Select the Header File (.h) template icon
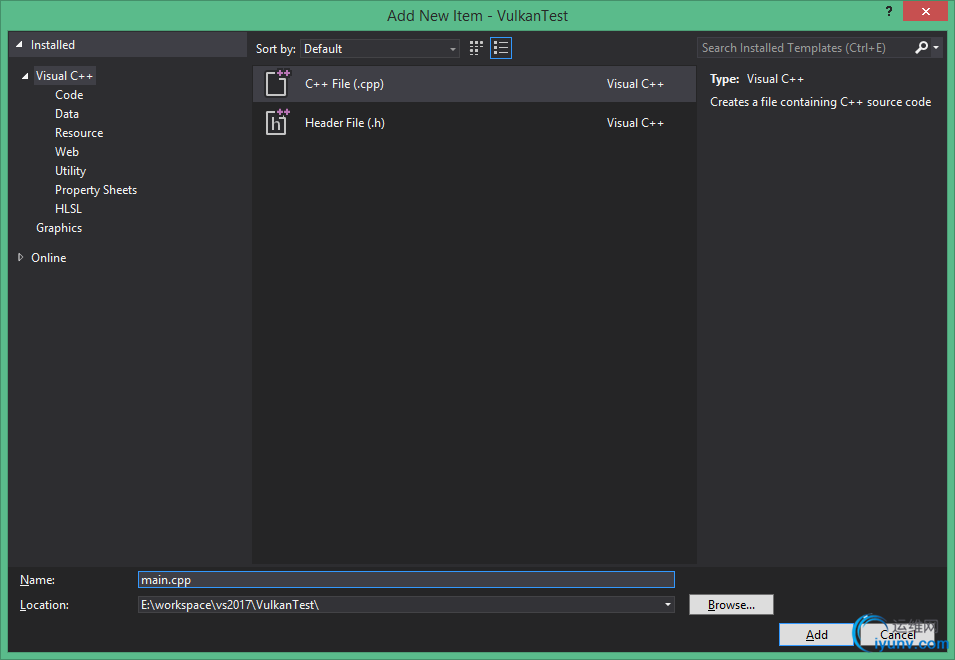Screen dimensions: 955x660 click(x=277, y=122)
